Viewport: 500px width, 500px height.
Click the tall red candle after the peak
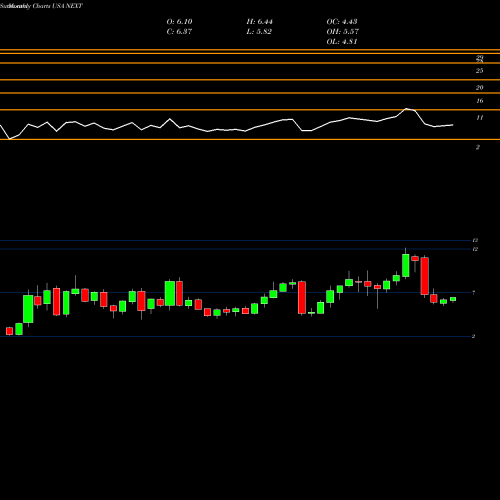424,276
